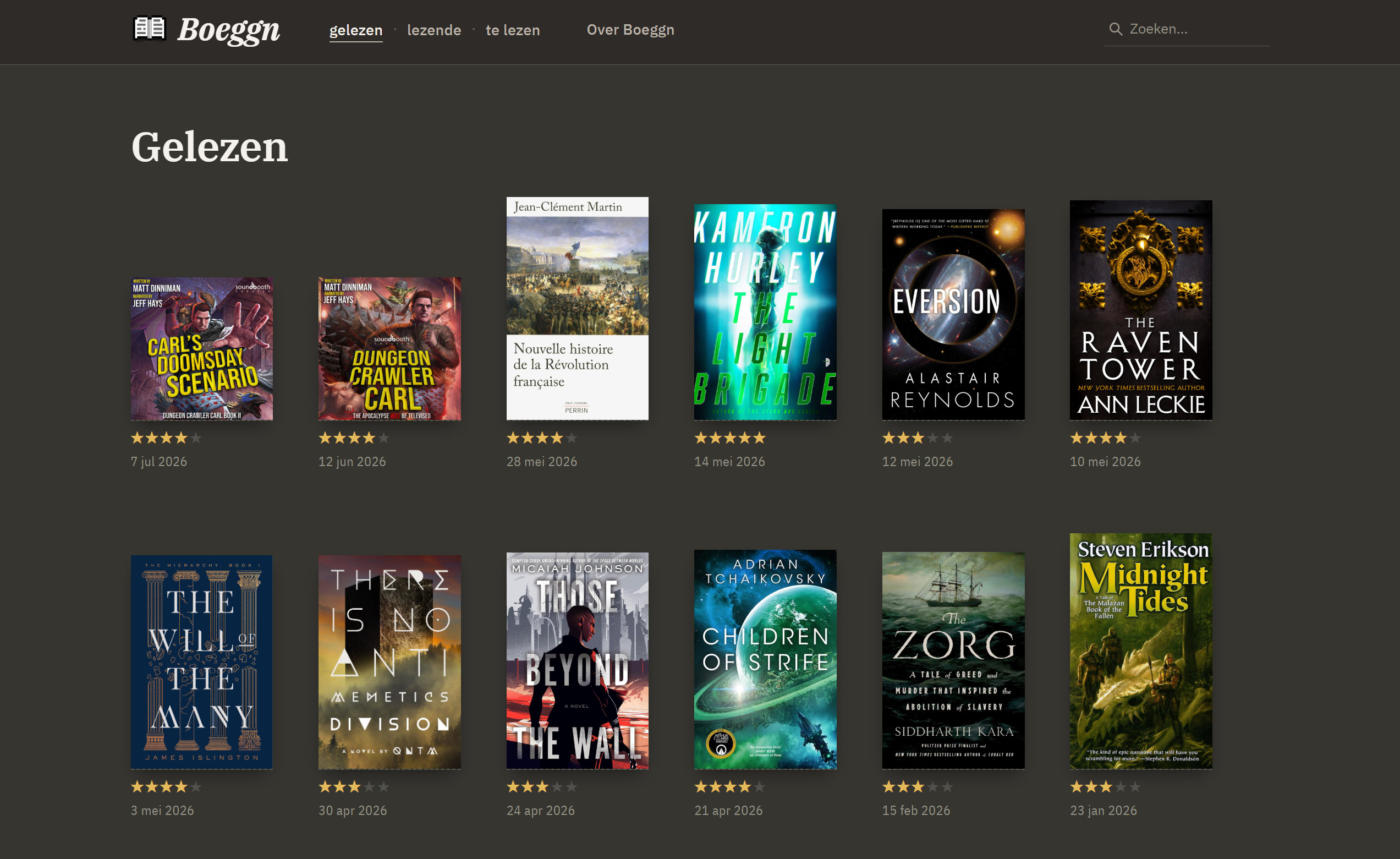The width and height of the screenshot is (1400, 859).
Task: Click star rating under Children of Strife
Action: [729, 787]
